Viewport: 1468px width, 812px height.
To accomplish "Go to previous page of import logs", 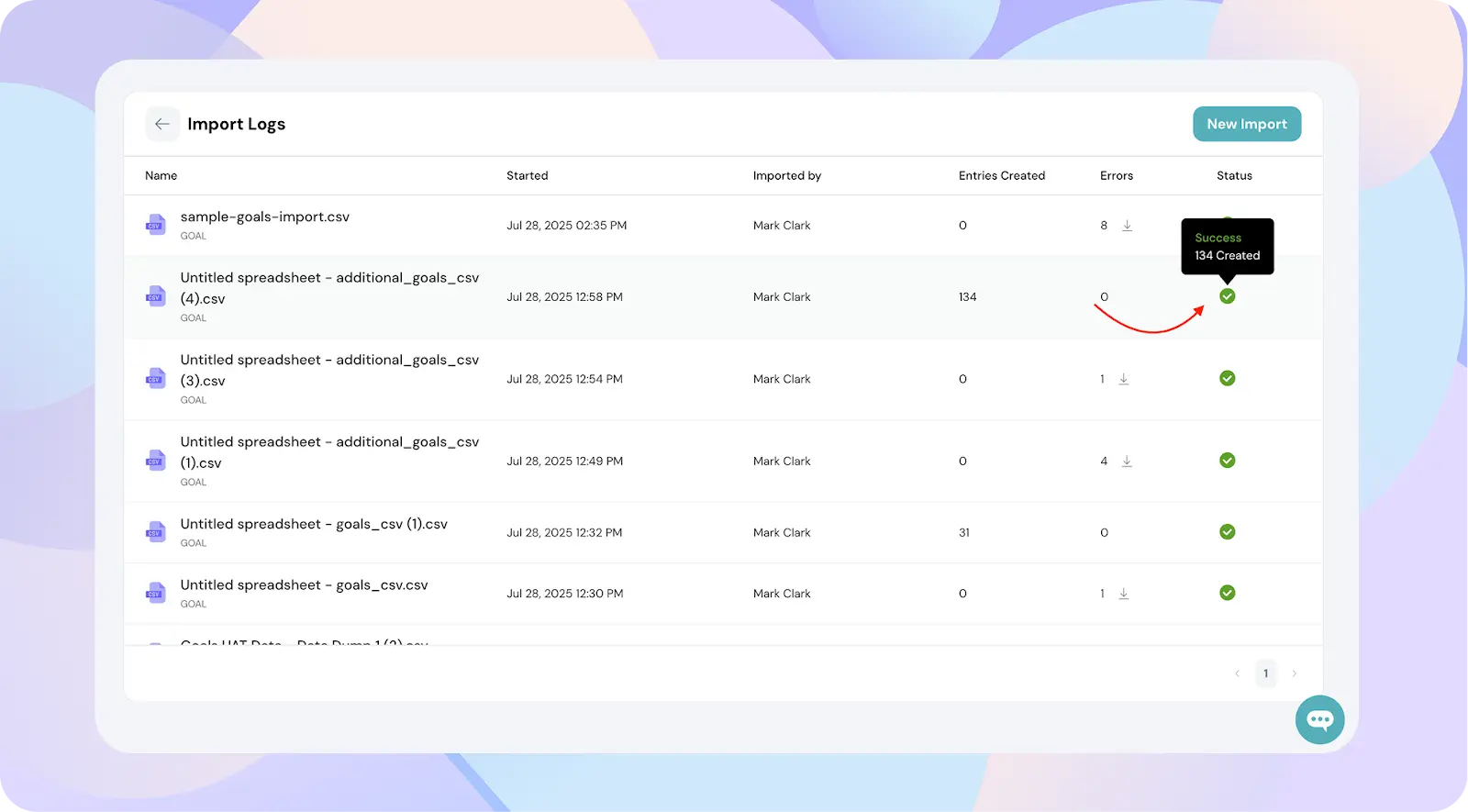I will (1237, 673).
